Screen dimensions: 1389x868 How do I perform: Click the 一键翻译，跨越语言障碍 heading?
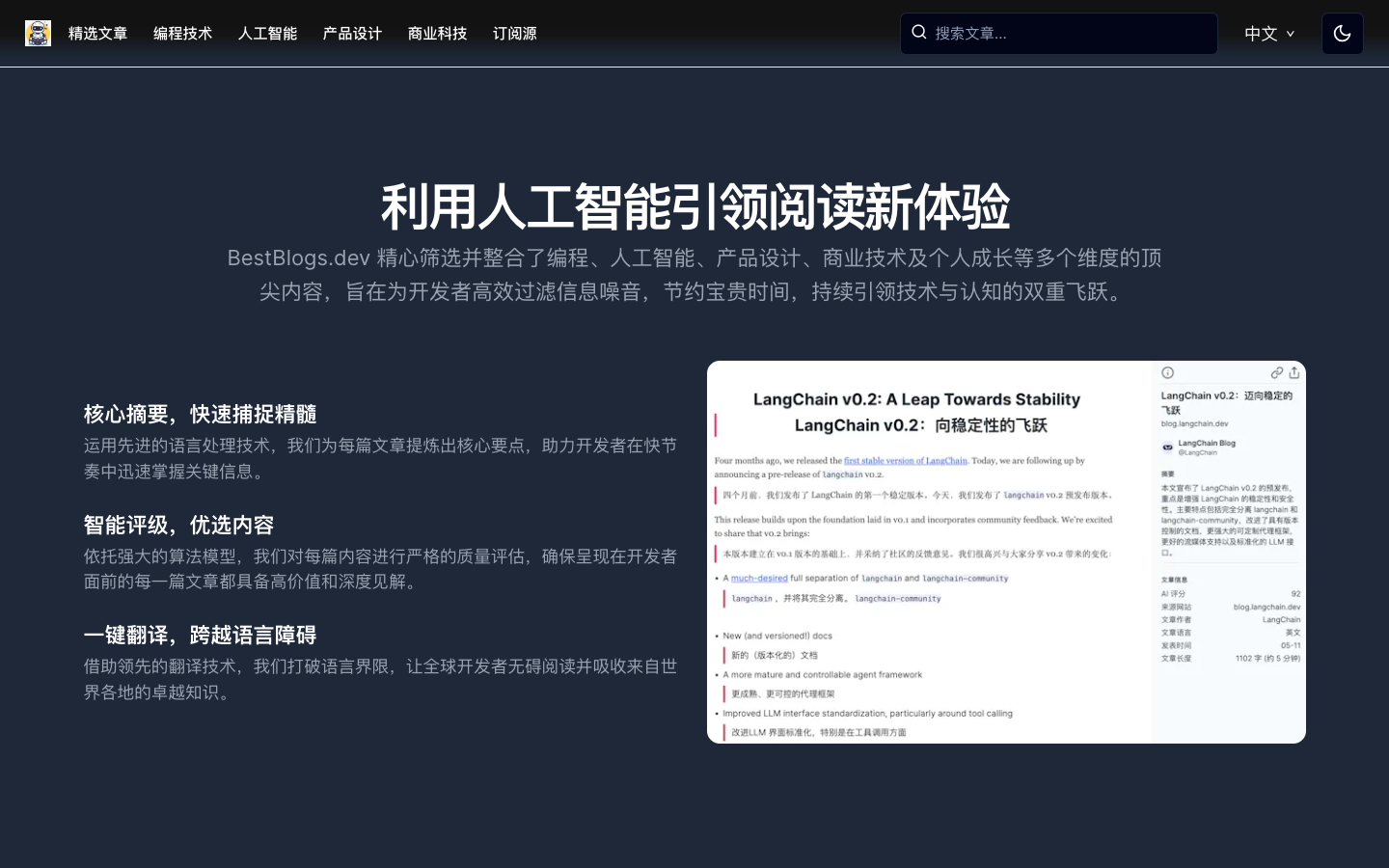click(200, 636)
